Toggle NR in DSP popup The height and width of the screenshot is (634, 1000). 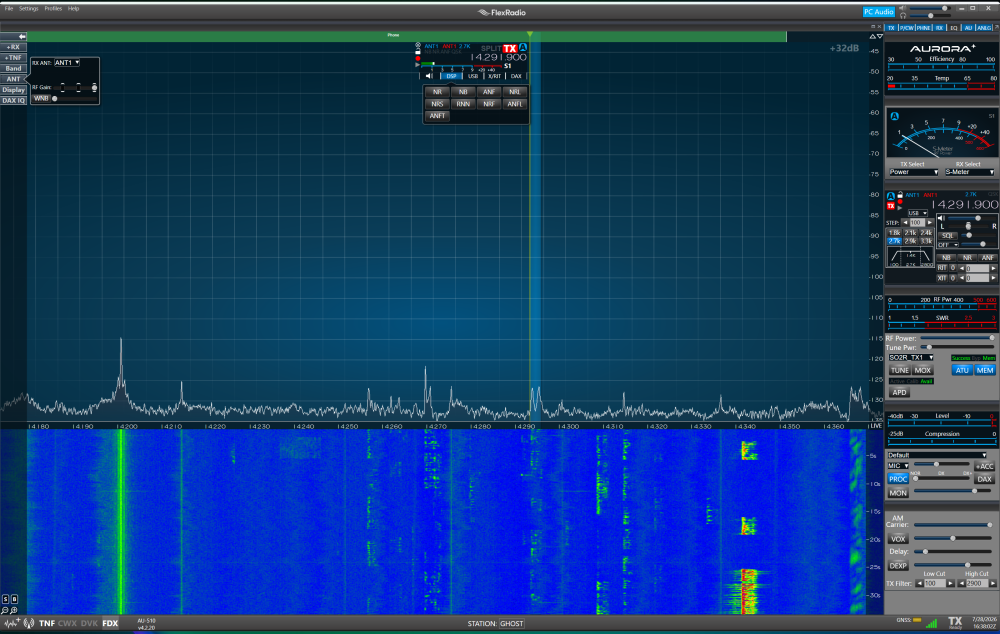point(437,92)
